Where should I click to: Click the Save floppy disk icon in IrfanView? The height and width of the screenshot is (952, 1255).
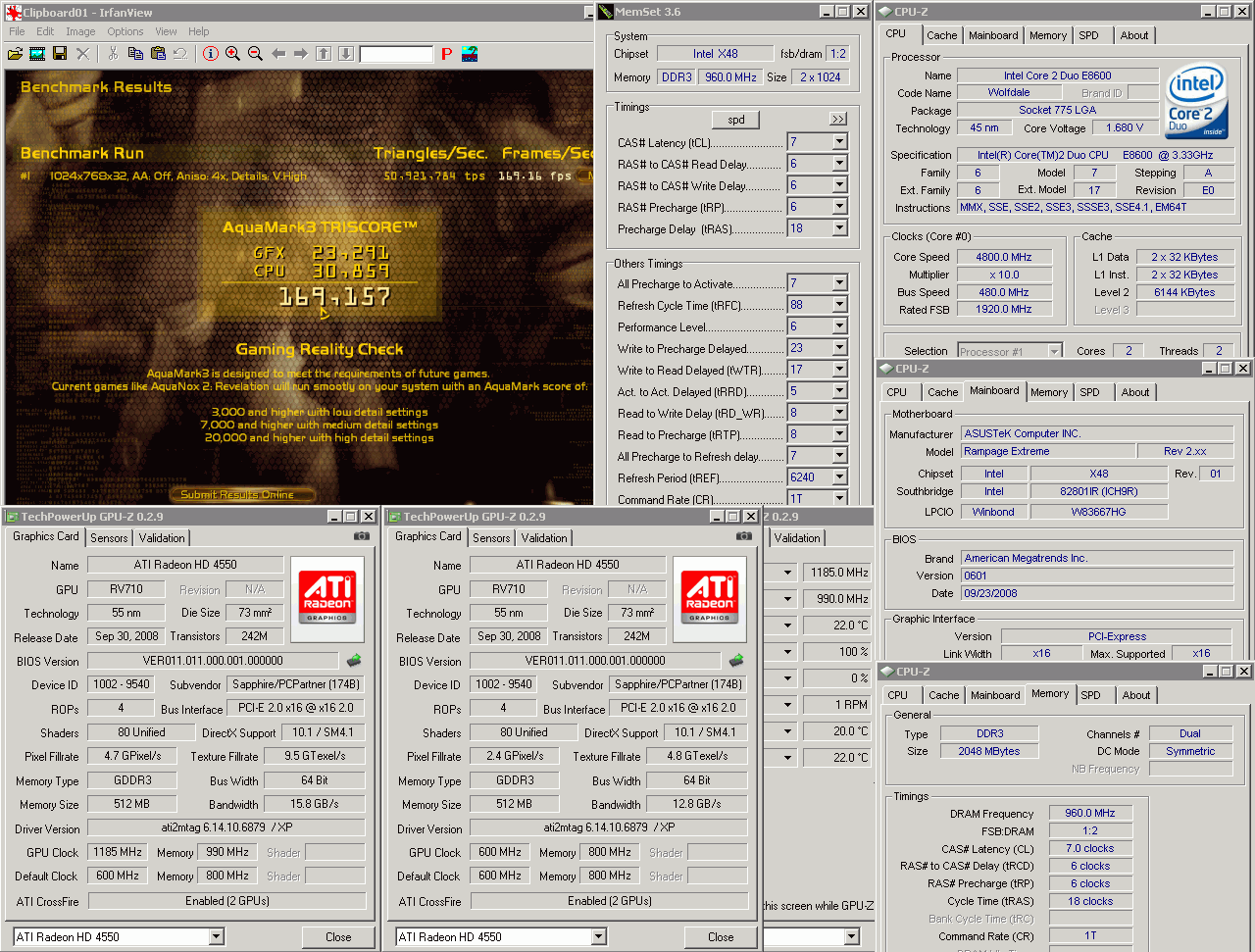pyautogui.click(x=60, y=54)
